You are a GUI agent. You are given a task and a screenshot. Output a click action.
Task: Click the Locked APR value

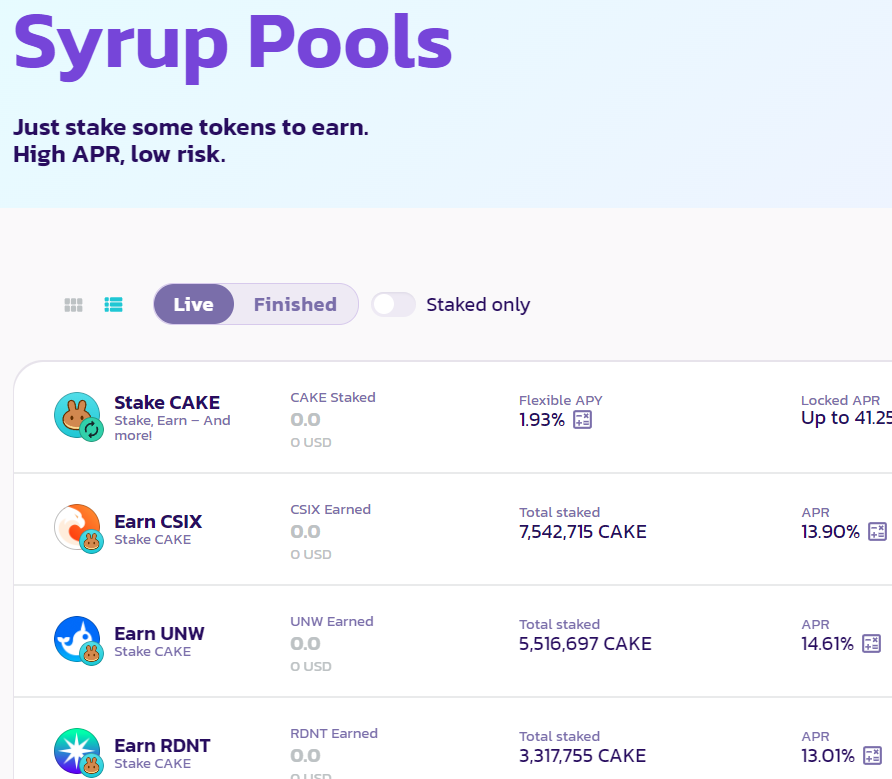[x=846, y=419]
